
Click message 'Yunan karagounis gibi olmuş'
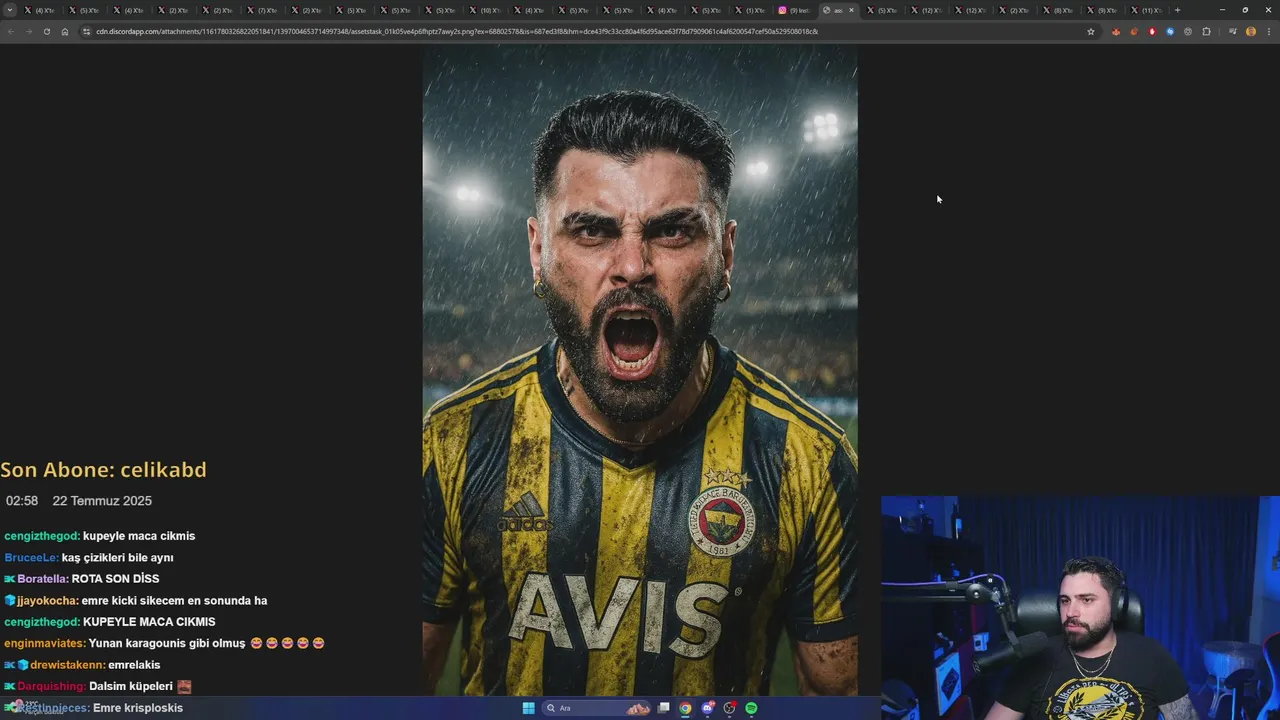pyautogui.click(x=167, y=643)
